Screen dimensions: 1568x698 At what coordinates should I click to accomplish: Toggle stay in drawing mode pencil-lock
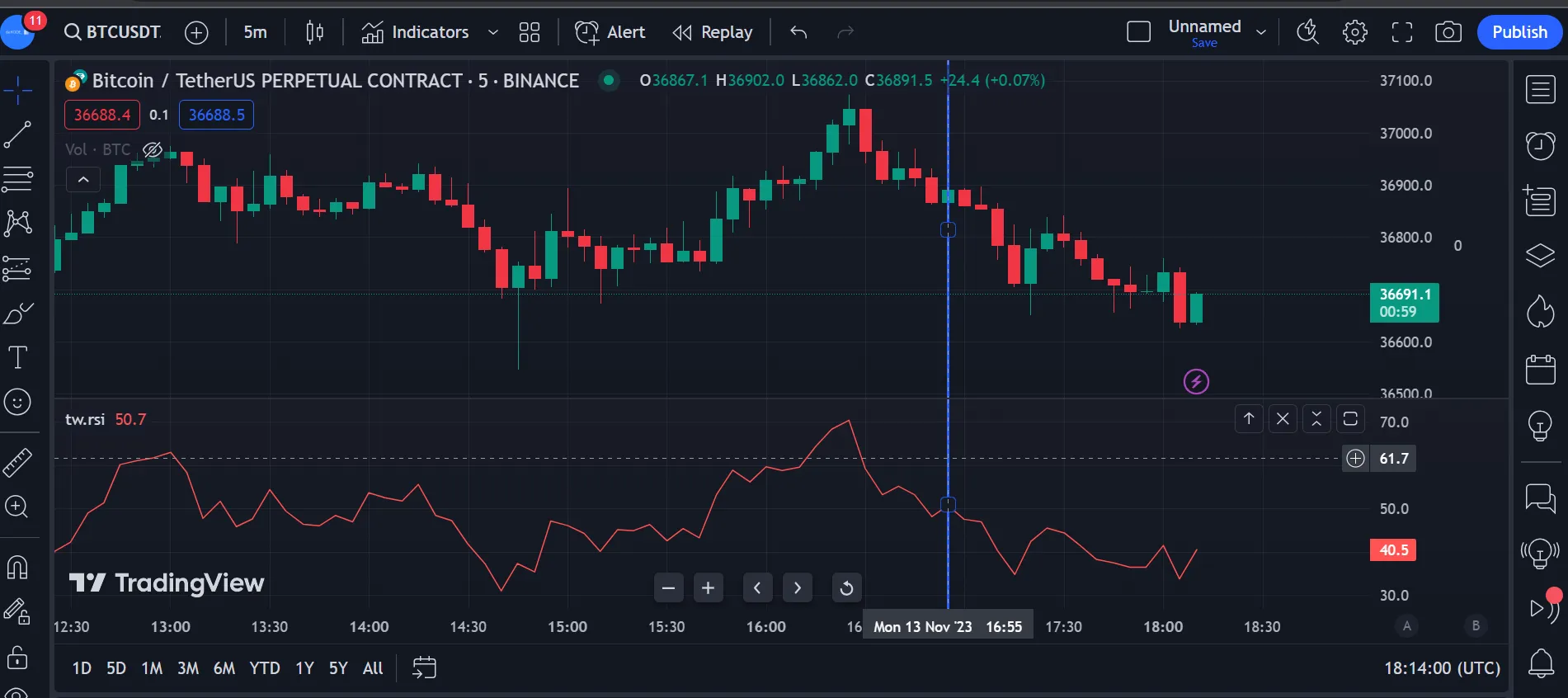point(18,611)
